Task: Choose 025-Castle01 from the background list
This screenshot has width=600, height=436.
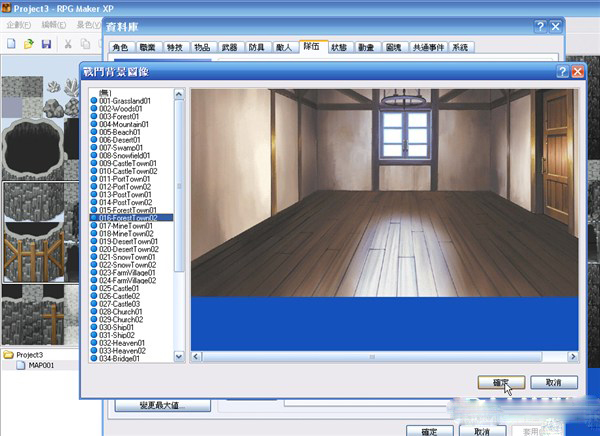Action: 119,288
